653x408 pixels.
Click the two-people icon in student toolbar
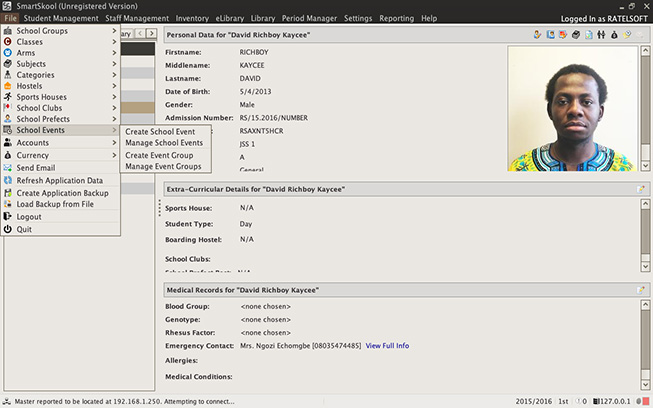601,35
